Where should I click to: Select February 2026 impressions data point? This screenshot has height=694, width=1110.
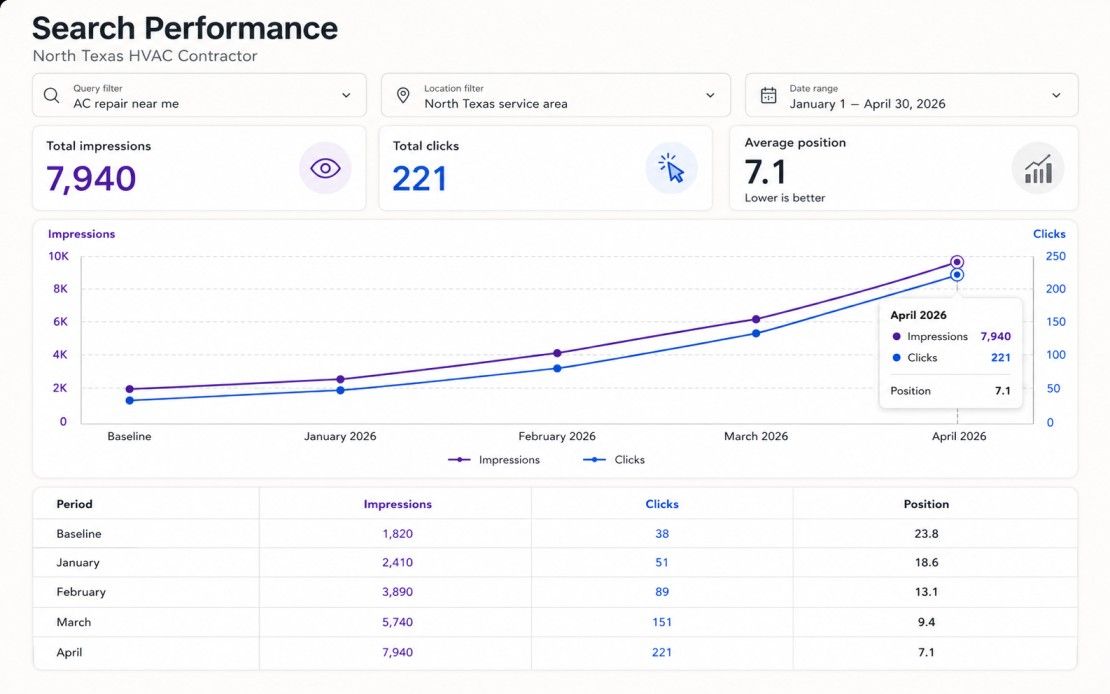click(x=557, y=353)
